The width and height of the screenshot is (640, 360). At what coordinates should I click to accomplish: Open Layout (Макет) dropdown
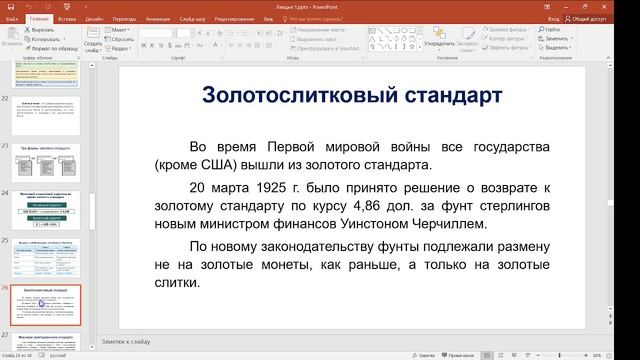pyautogui.click(x=118, y=30)
